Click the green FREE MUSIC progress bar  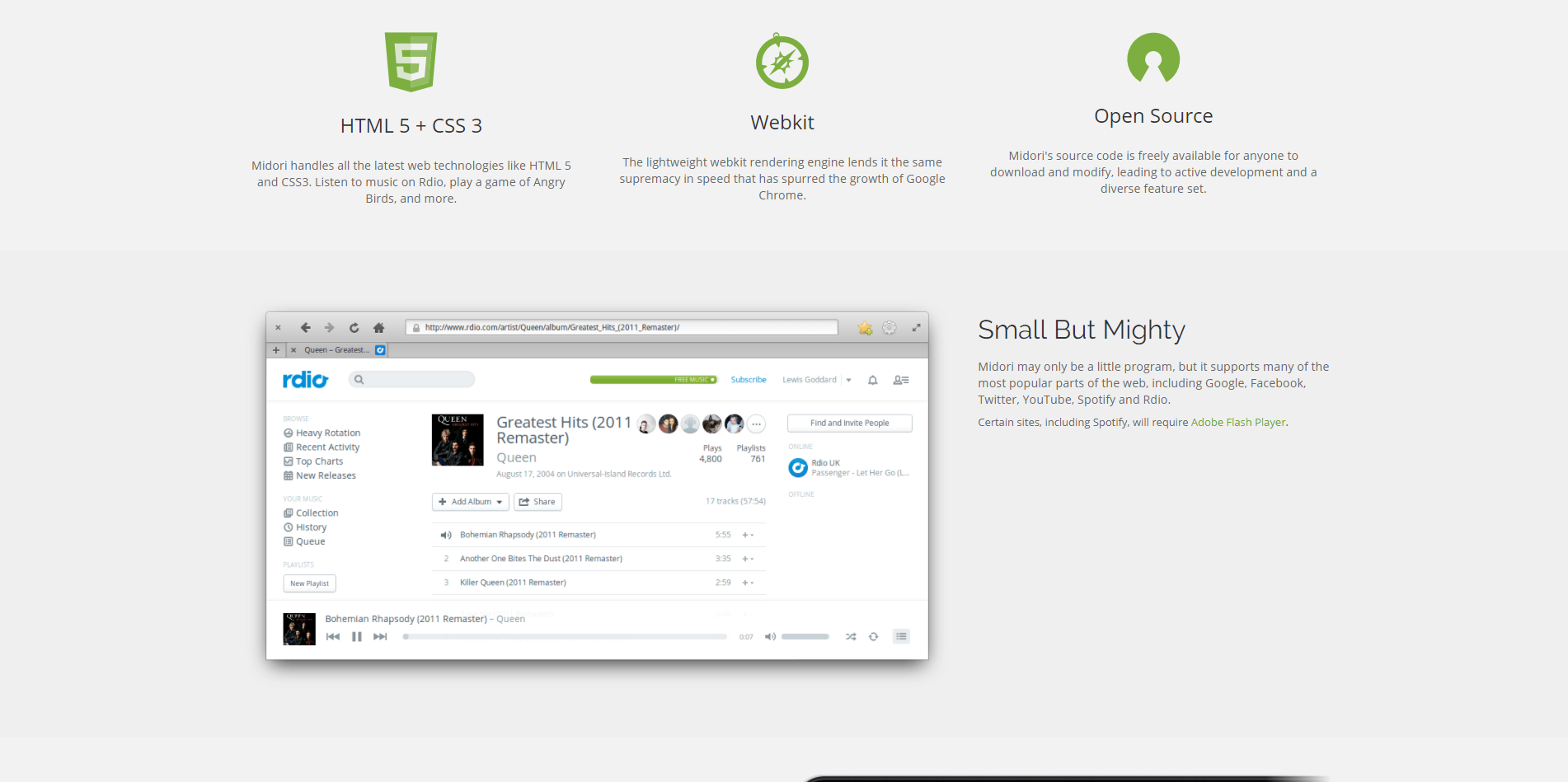653,380
